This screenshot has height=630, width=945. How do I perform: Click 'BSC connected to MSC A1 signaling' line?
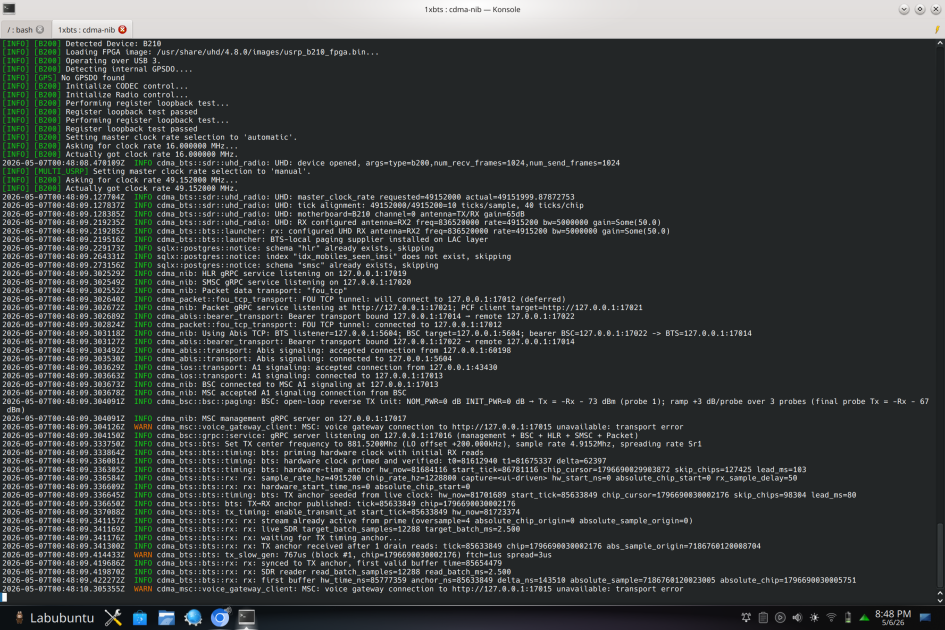[x=220, y=384]
